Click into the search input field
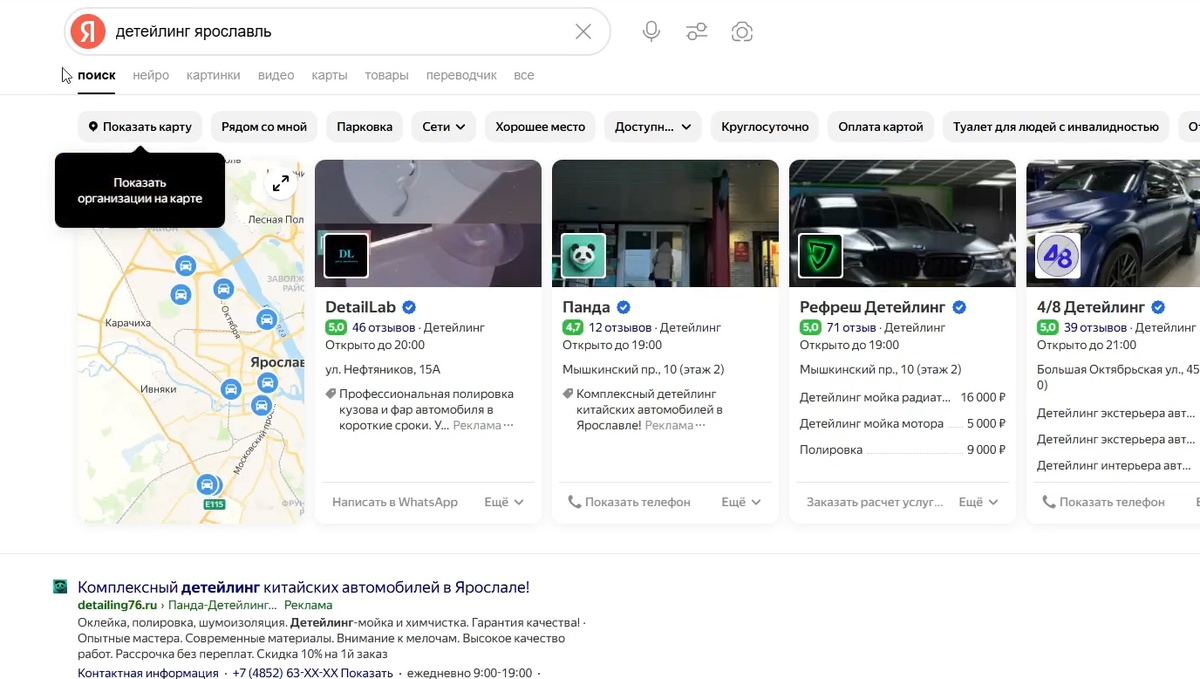Screen dimensions: 1200x679 (x=340, y=31)
